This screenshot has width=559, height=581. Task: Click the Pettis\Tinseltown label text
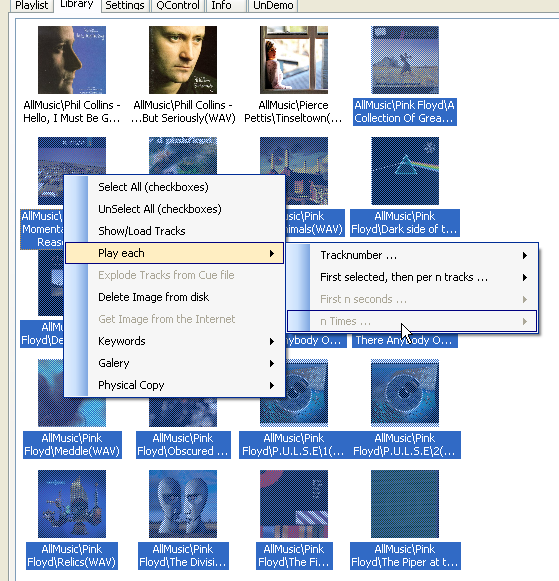[293, 118]
